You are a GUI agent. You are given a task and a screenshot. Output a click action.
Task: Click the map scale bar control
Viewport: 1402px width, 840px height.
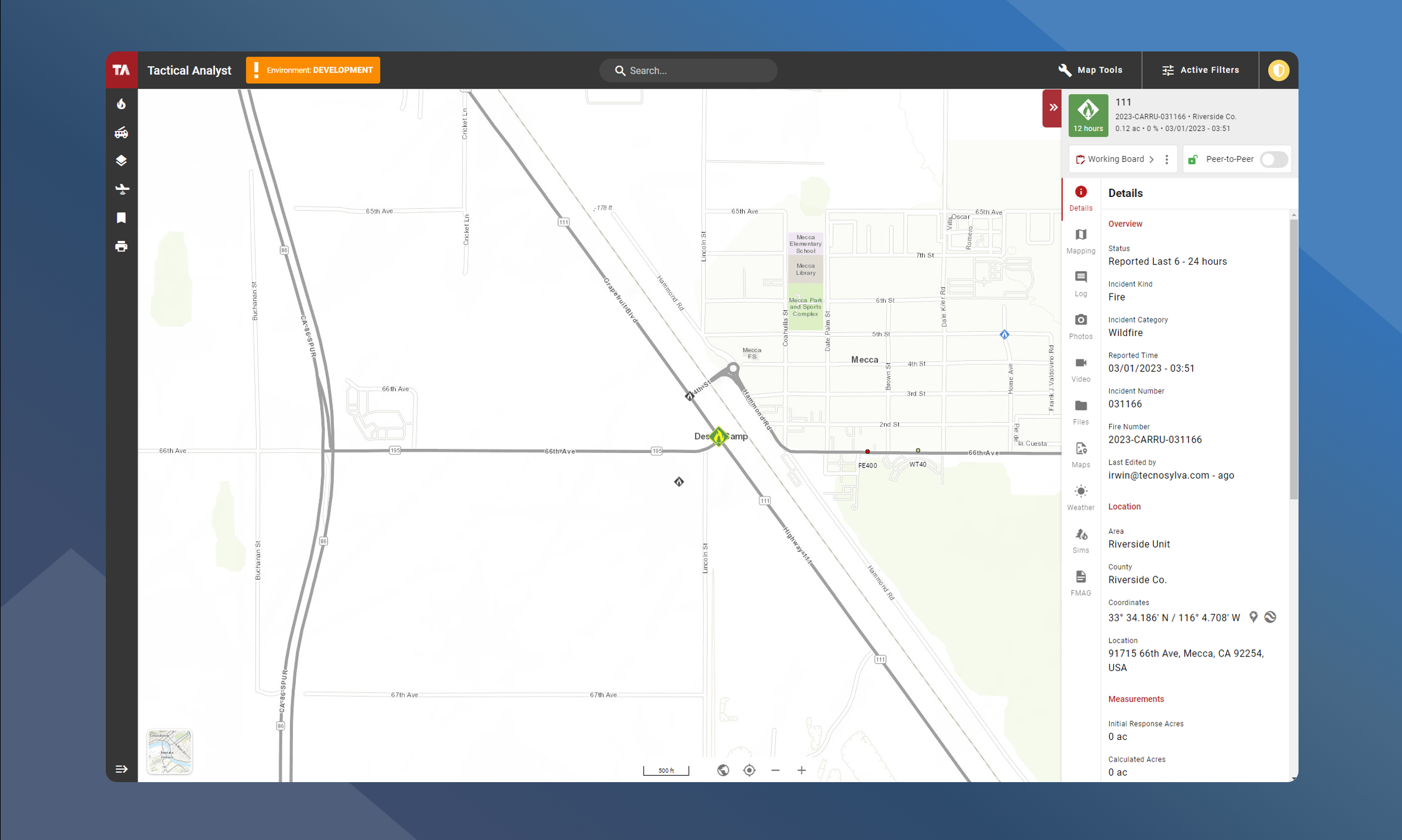pyautogui.click(x=665, y=770)
